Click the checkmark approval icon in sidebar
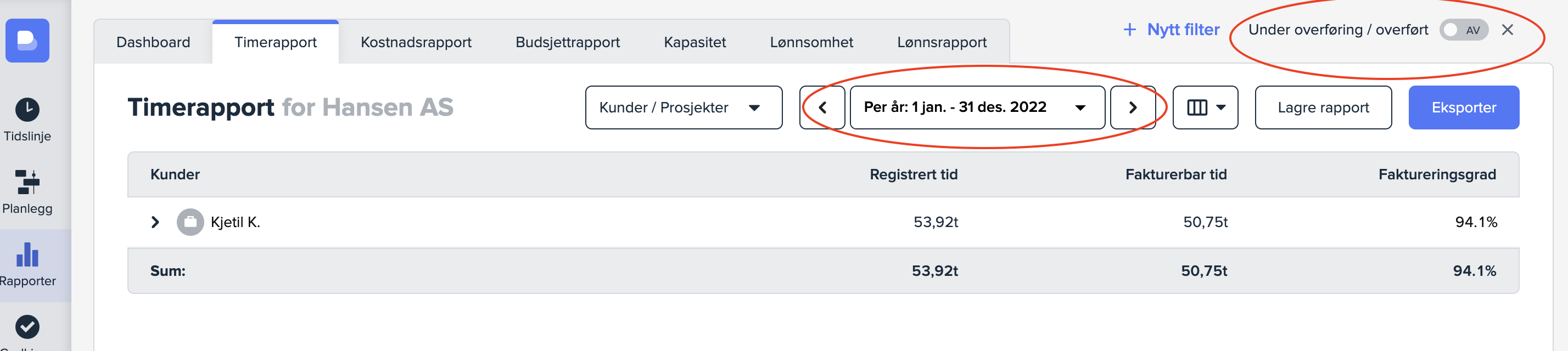This screenshot has width=1568, height=351. [27, 327]
